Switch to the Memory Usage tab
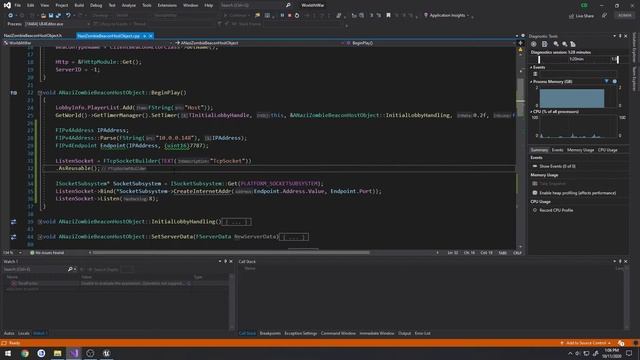640x360 pixels. point(580,150)
